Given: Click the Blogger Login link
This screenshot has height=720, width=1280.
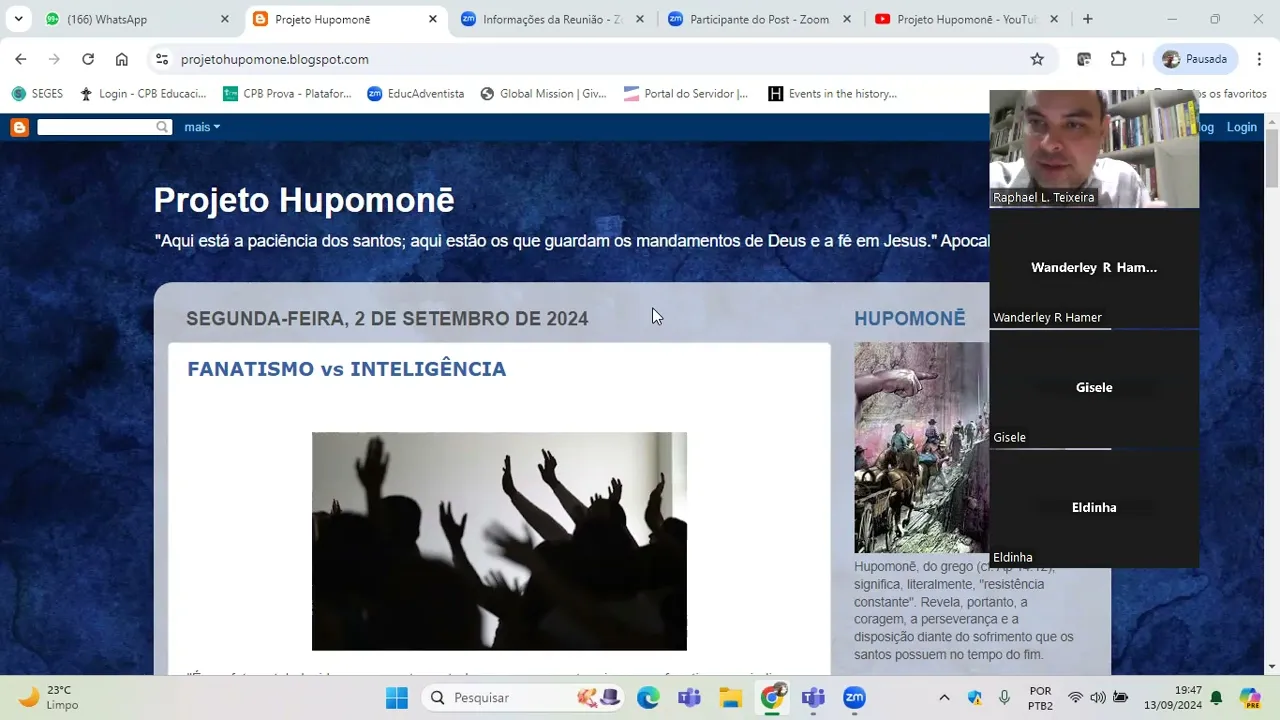Looking at the screenshot, I should (x=1241, y=127).
